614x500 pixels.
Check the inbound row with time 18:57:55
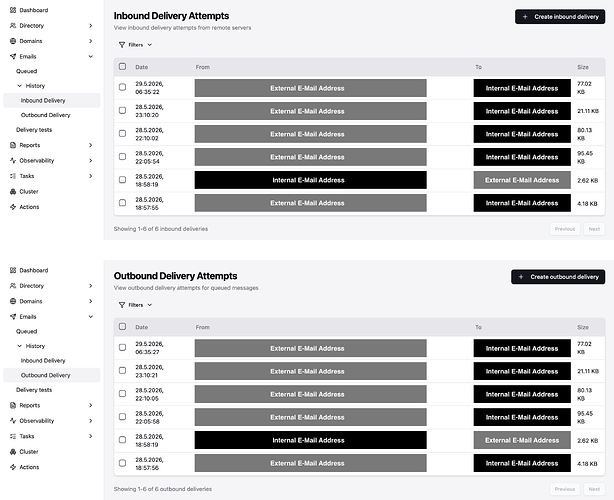click(x=123, y=203)
